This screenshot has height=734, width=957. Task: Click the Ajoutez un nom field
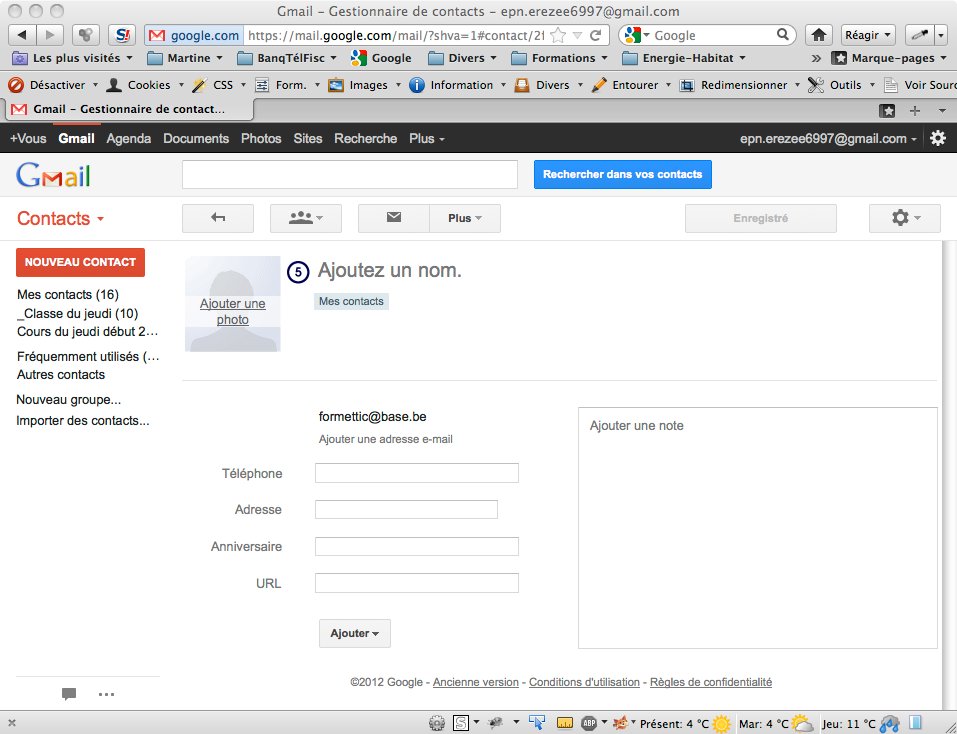[389, 270]
